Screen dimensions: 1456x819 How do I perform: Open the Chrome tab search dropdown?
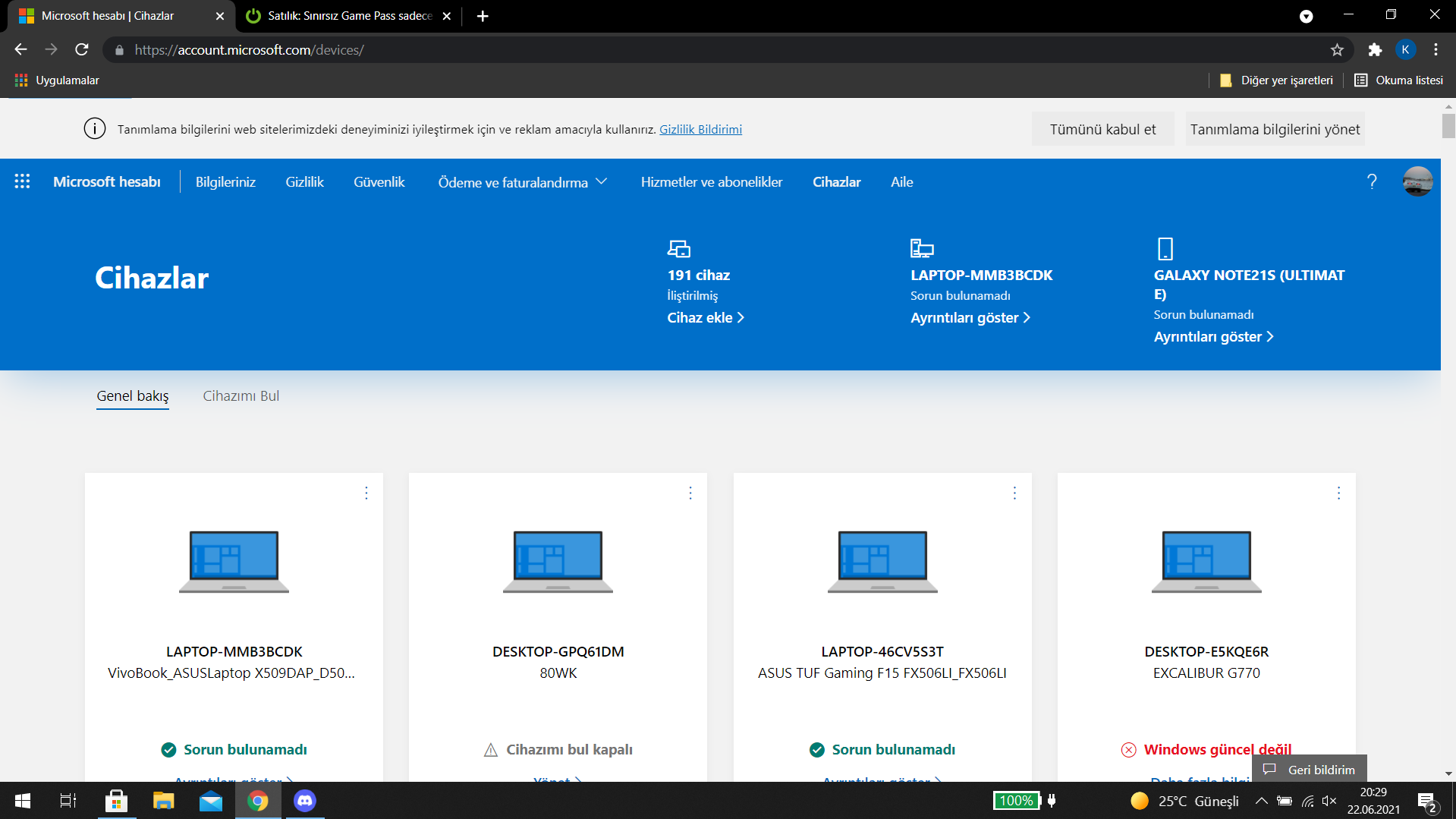[1306, 16]
